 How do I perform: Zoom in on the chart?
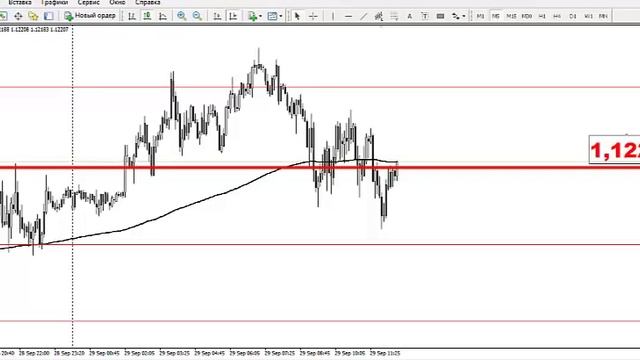[182, 16]
